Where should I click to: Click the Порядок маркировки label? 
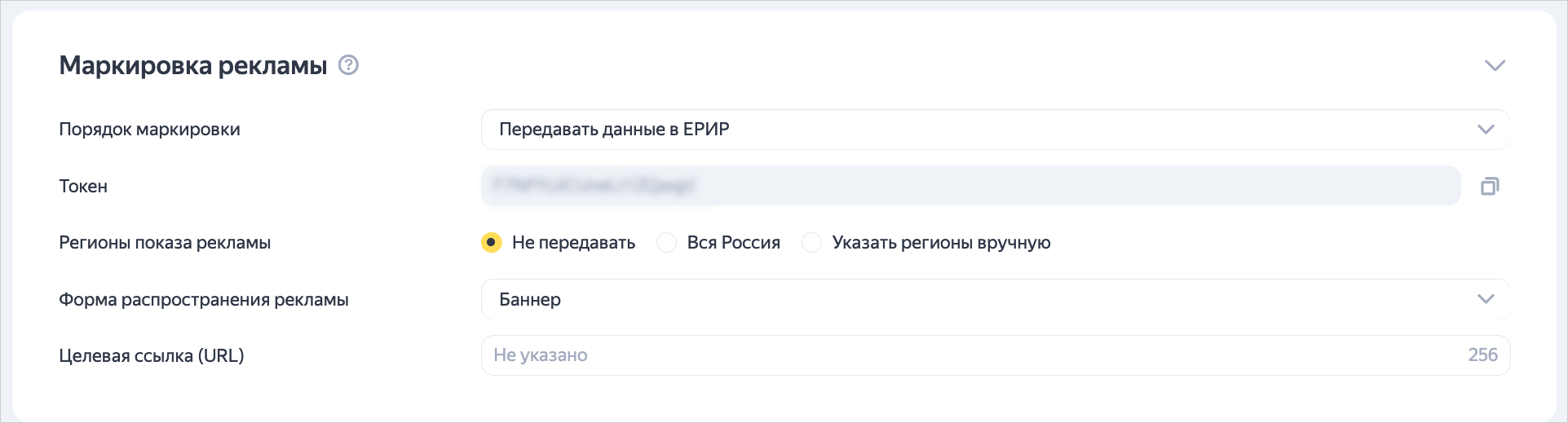pos(149,130)
